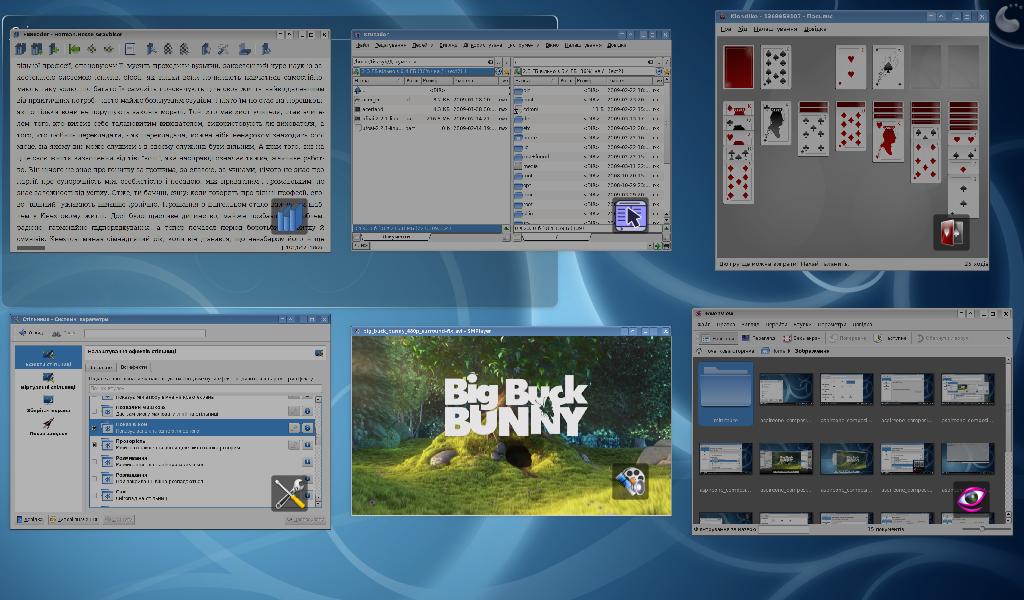
Task: Click the film reel SMPlayer window icon
Action: (630, 482)
